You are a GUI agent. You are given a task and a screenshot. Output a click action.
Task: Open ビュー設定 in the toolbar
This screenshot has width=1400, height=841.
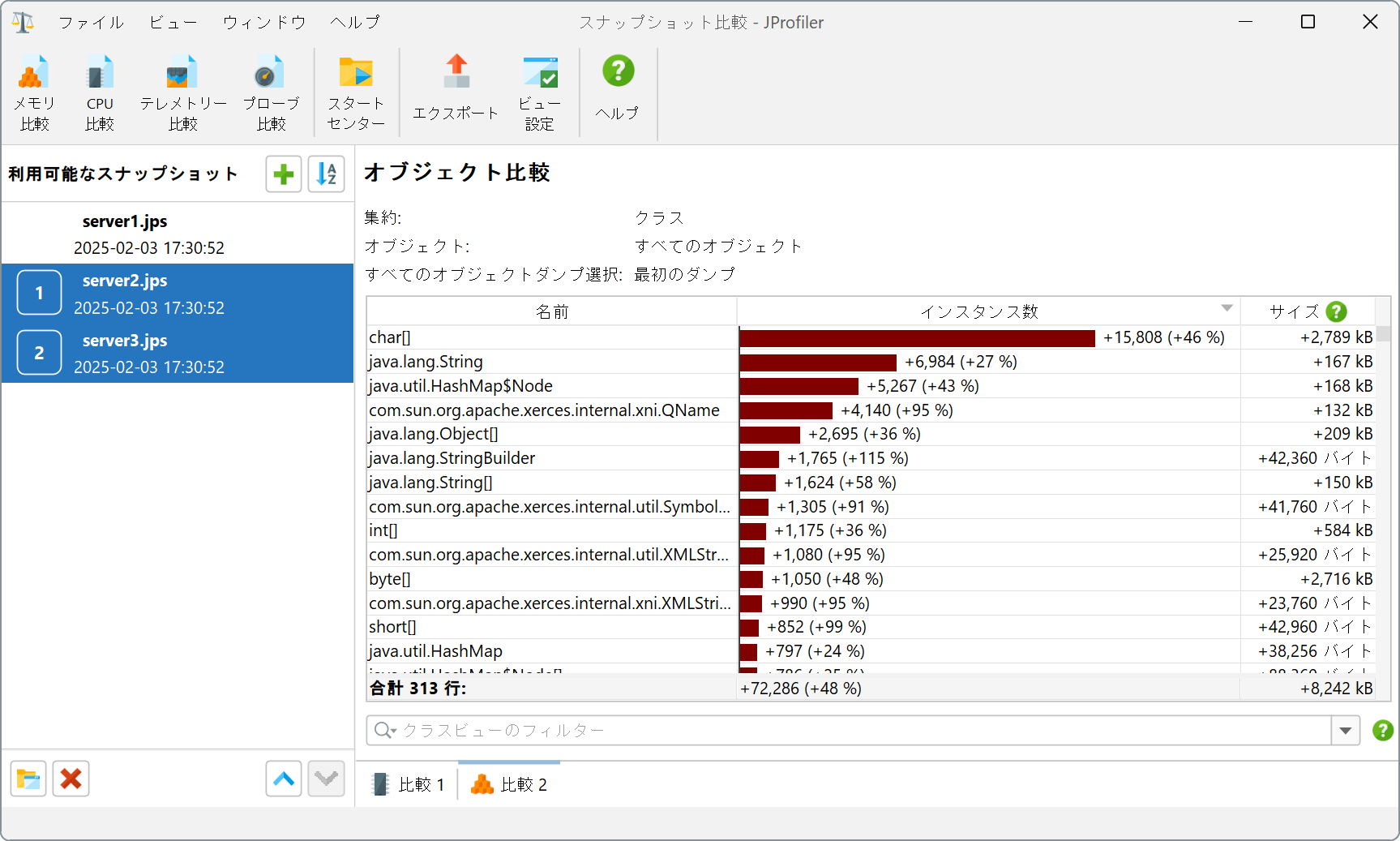coord(539,92)
